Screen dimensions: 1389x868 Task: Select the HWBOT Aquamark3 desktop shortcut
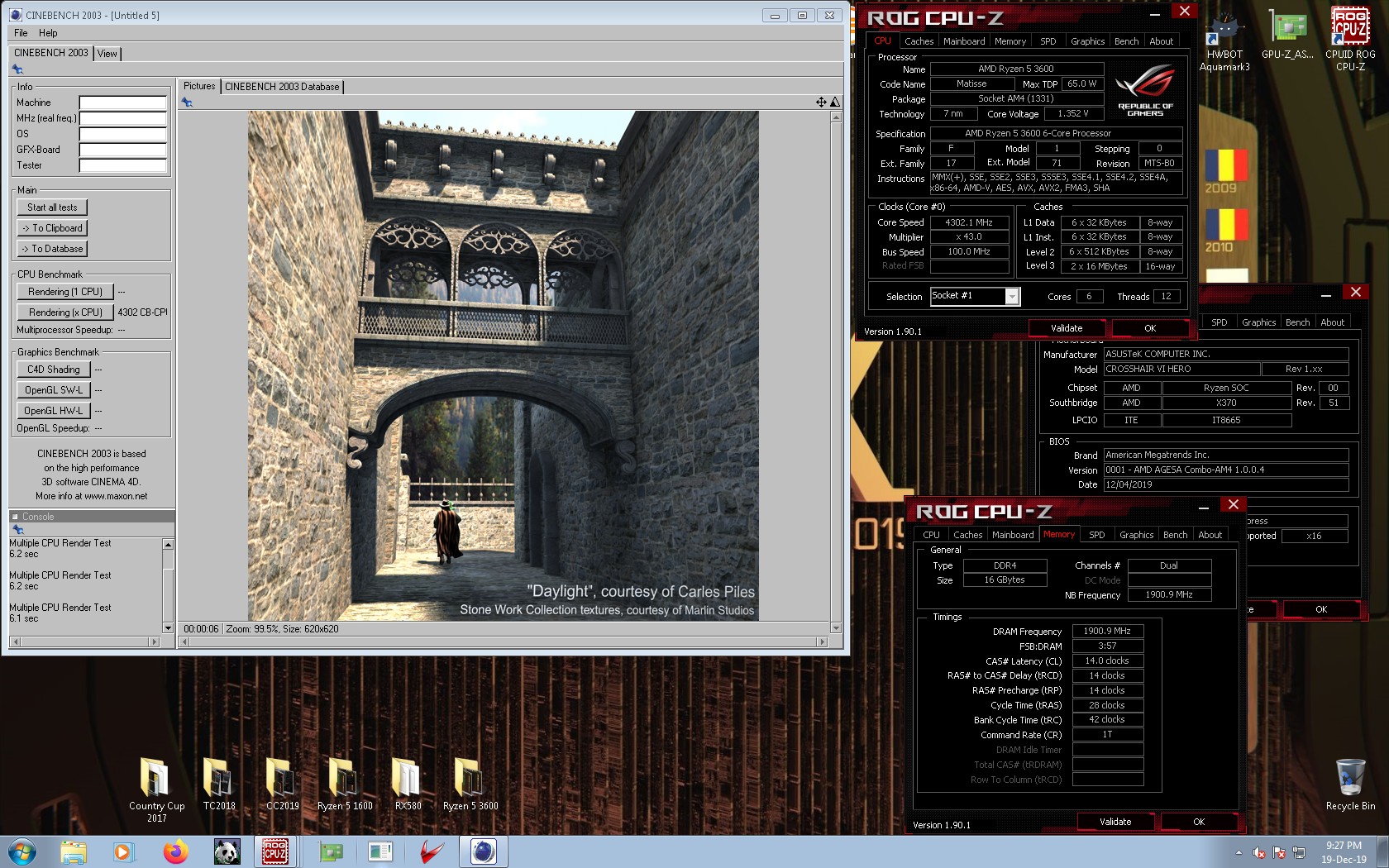[1224, 41]
